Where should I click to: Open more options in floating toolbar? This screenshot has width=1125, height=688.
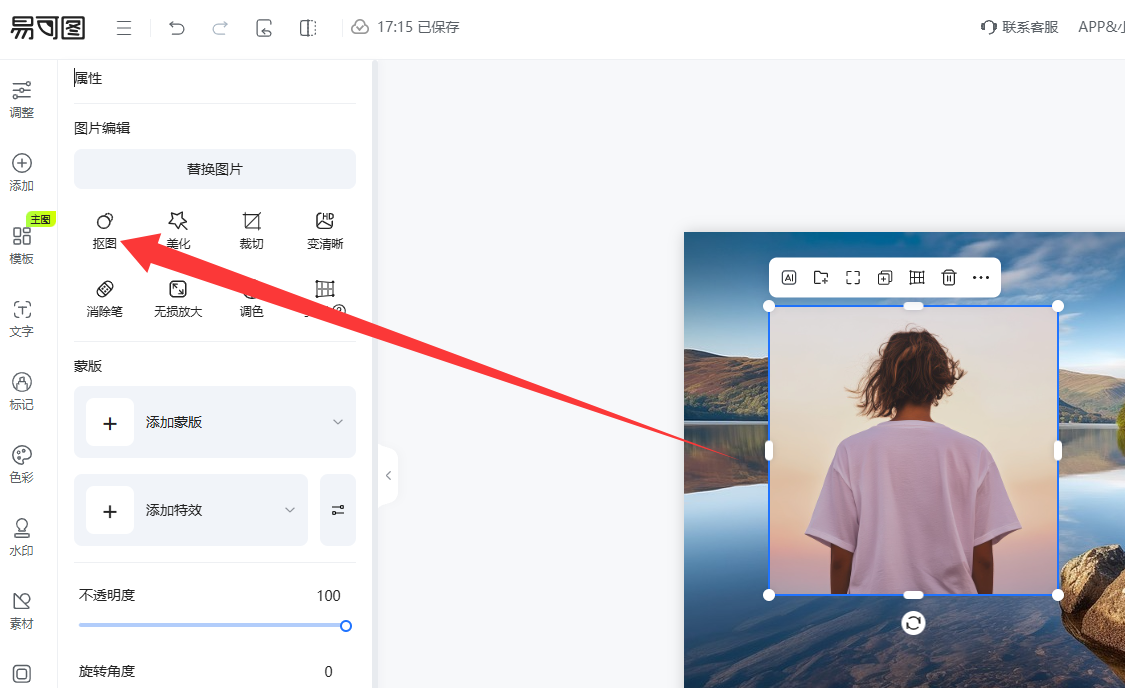click(x=981, y=278)
